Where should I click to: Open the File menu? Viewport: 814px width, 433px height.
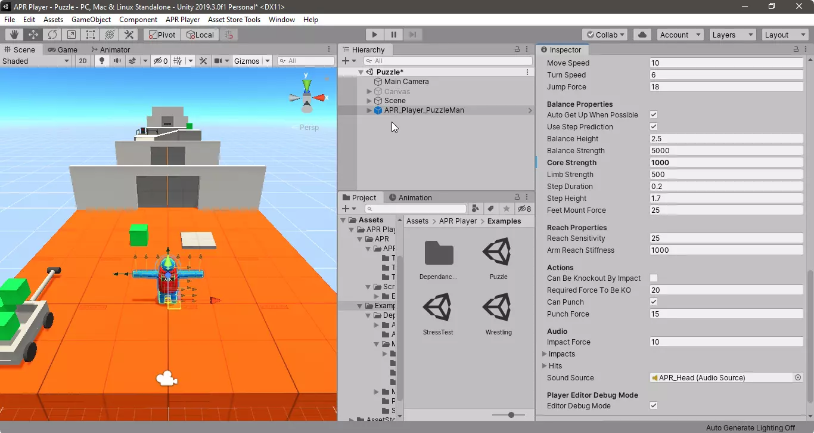pos(10,19)
